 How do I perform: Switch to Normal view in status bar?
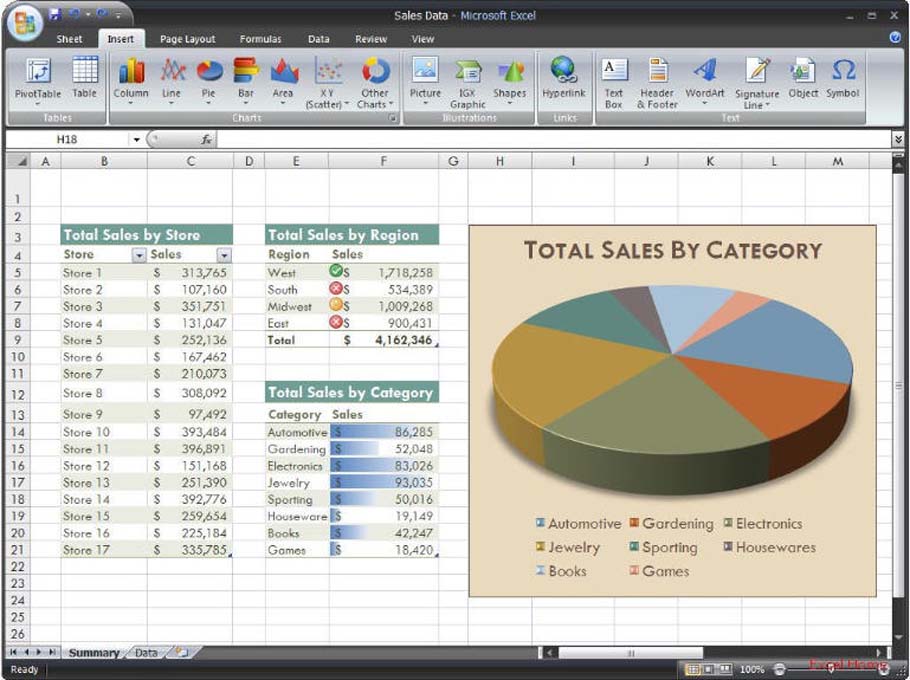pyautogui.click(x=692, y=668)
